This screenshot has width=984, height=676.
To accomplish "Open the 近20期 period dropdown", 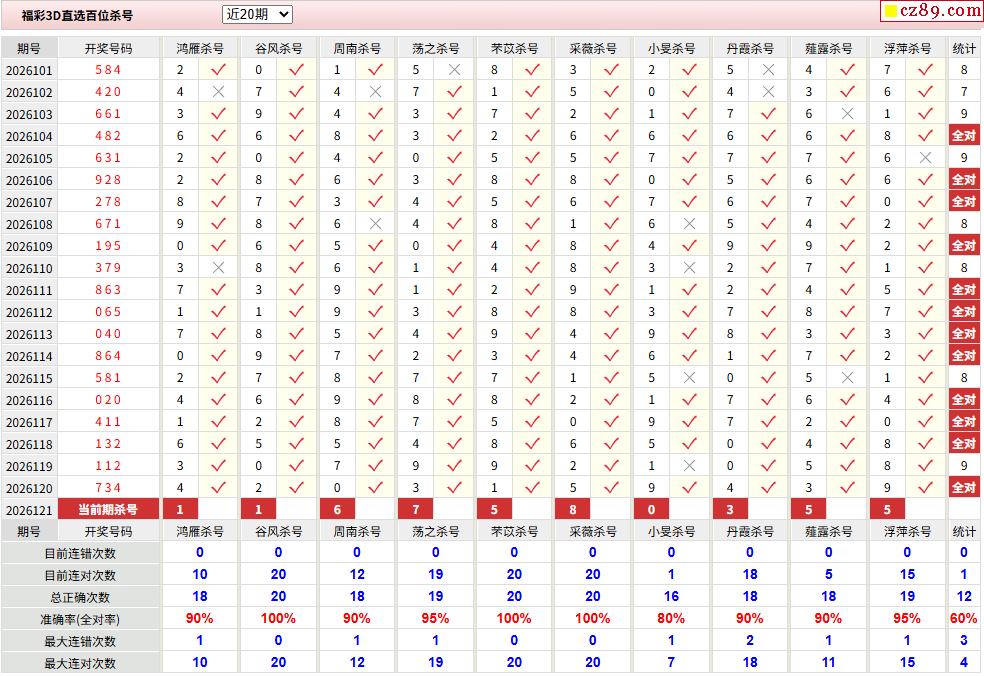I will tap(257, 14).
